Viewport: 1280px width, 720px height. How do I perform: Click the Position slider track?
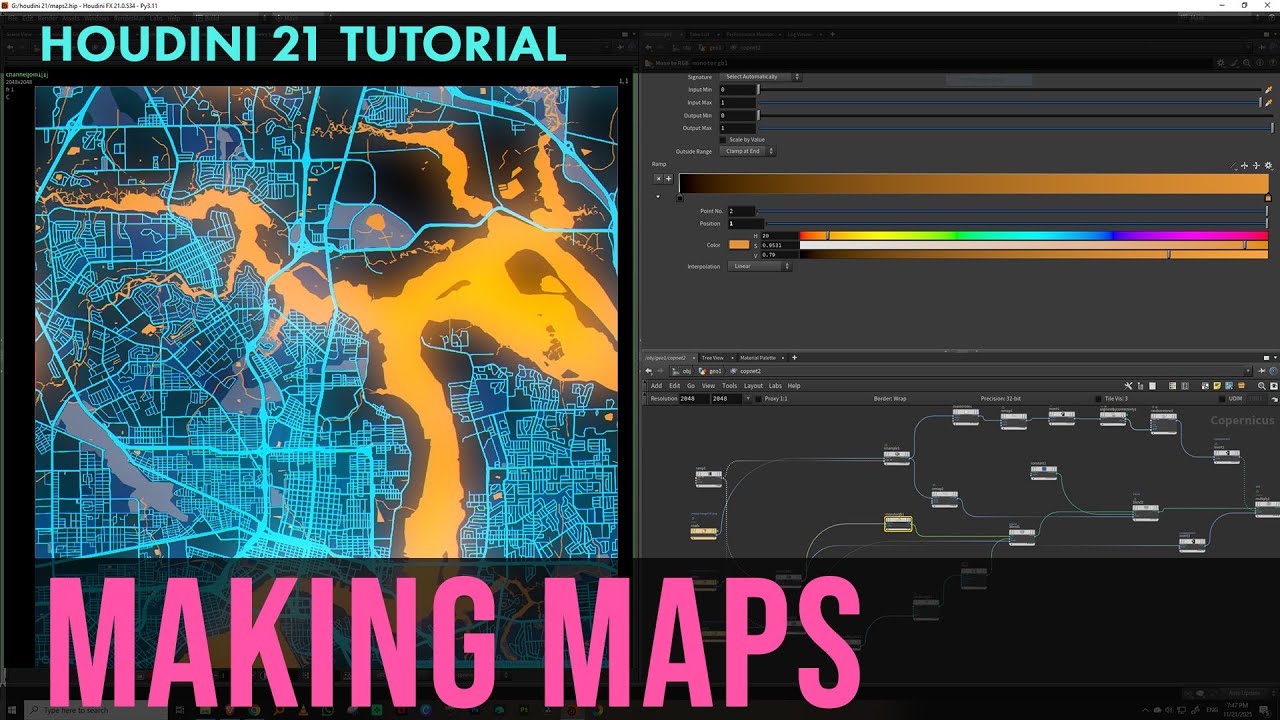point(1015,223)
